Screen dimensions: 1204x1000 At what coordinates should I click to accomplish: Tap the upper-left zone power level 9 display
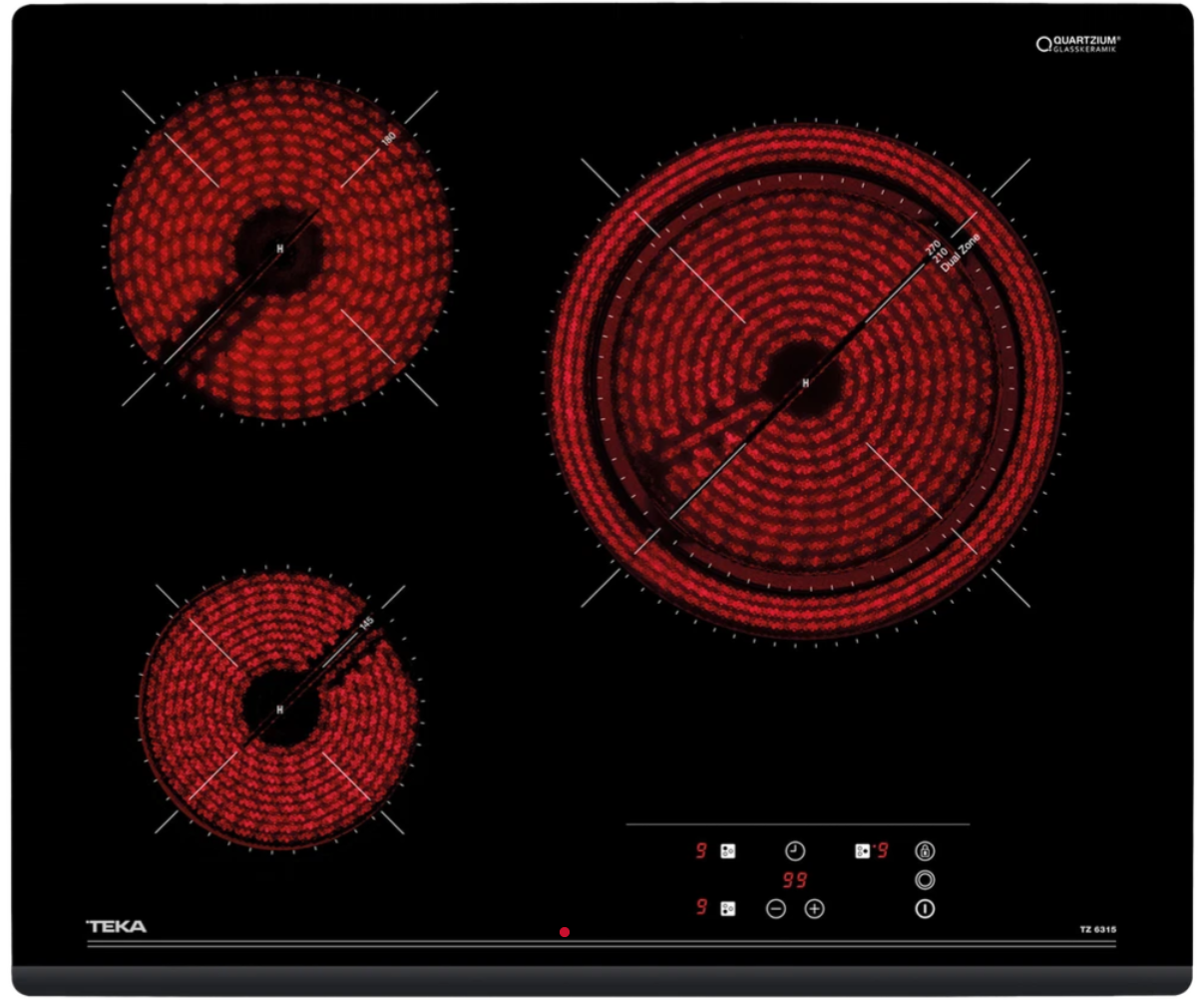click(x=701, y=851)
